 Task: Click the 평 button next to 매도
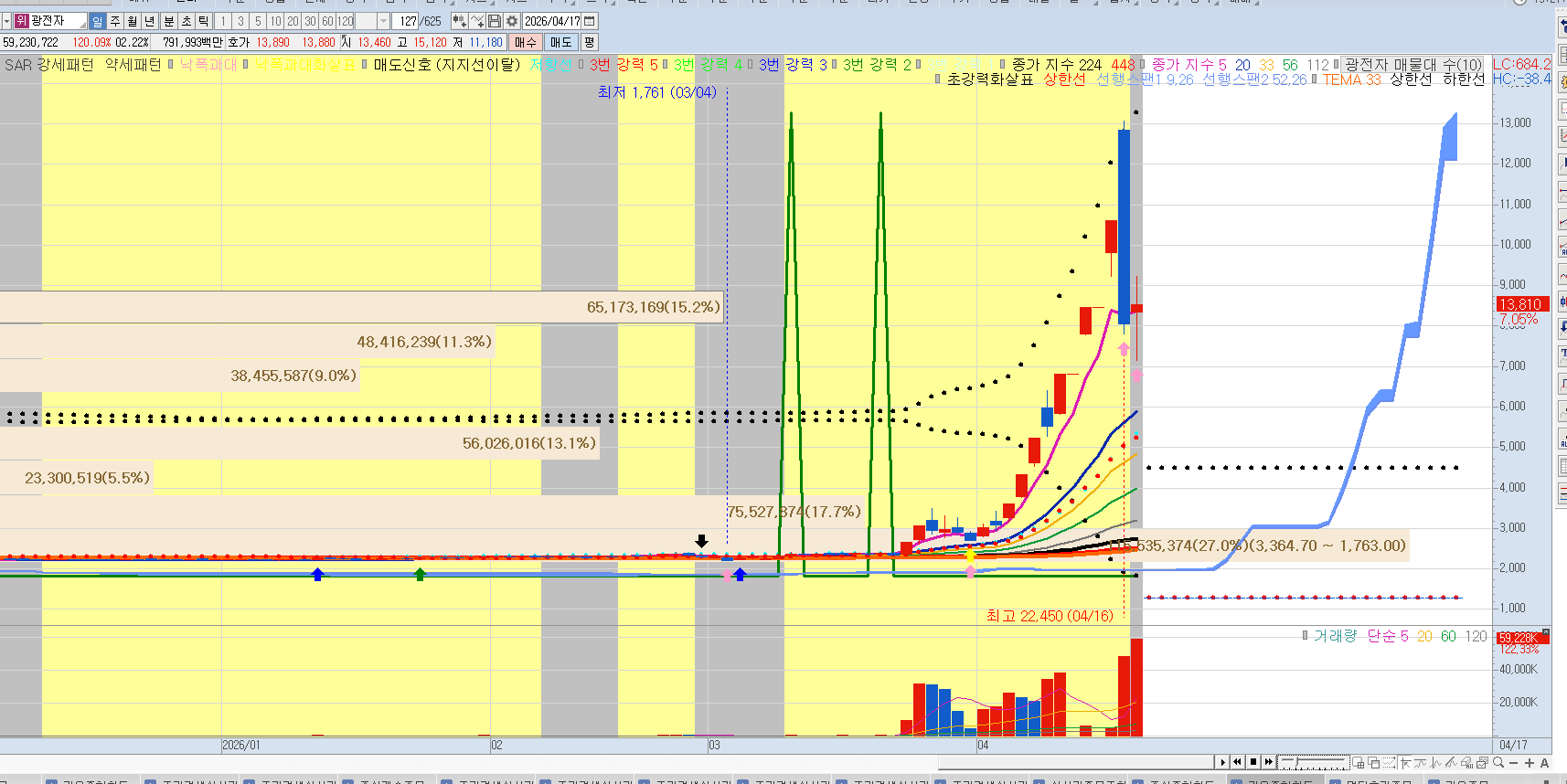tap(589, 42)
